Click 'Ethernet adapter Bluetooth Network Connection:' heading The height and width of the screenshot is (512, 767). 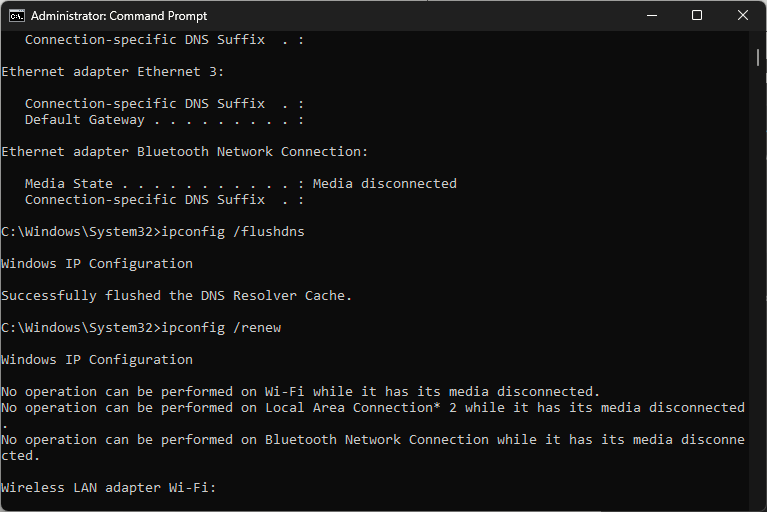click(184, 152)
